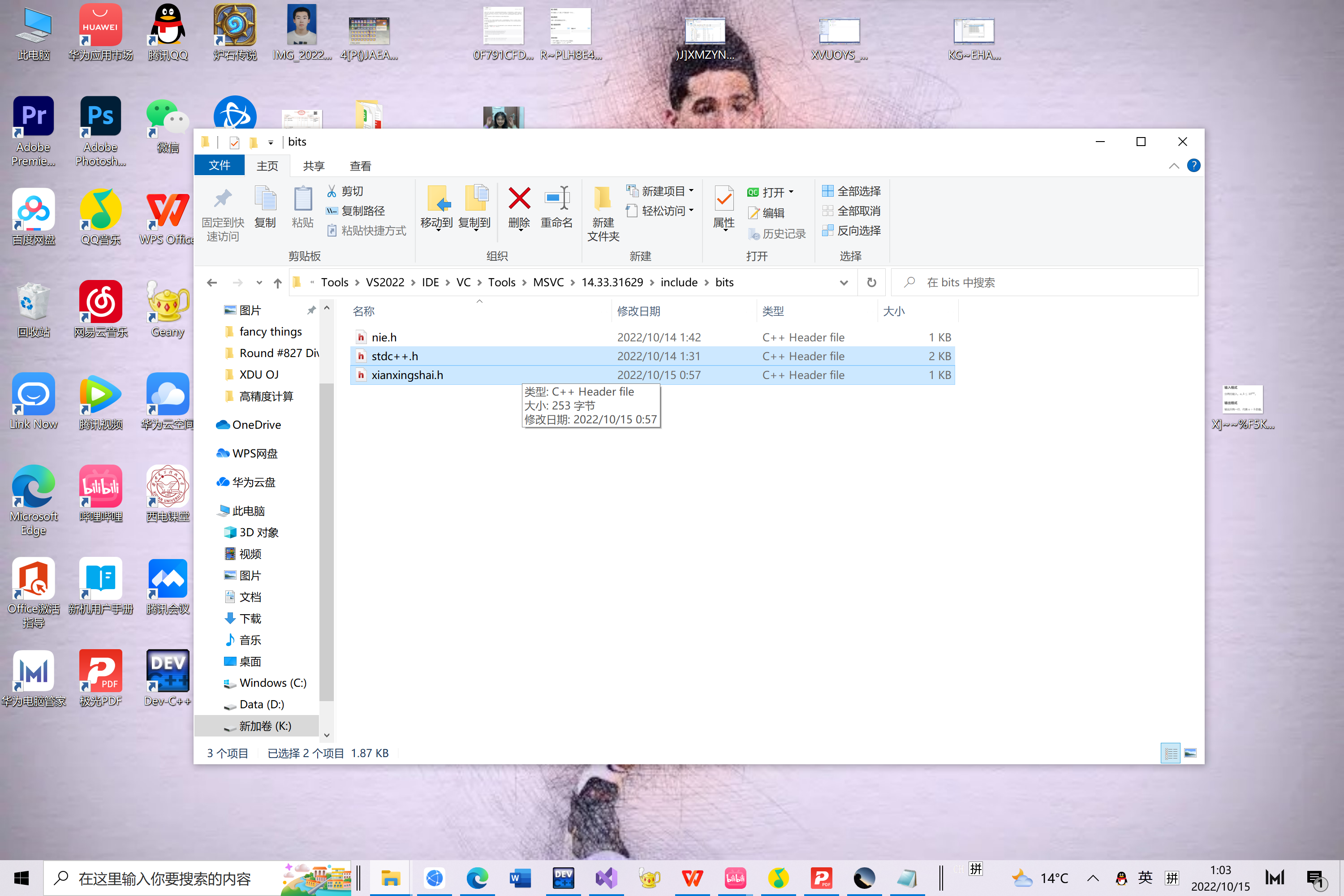The image size is (1344, 896).
Task: Switch to details view in status bar
Action: (1170, 753)
